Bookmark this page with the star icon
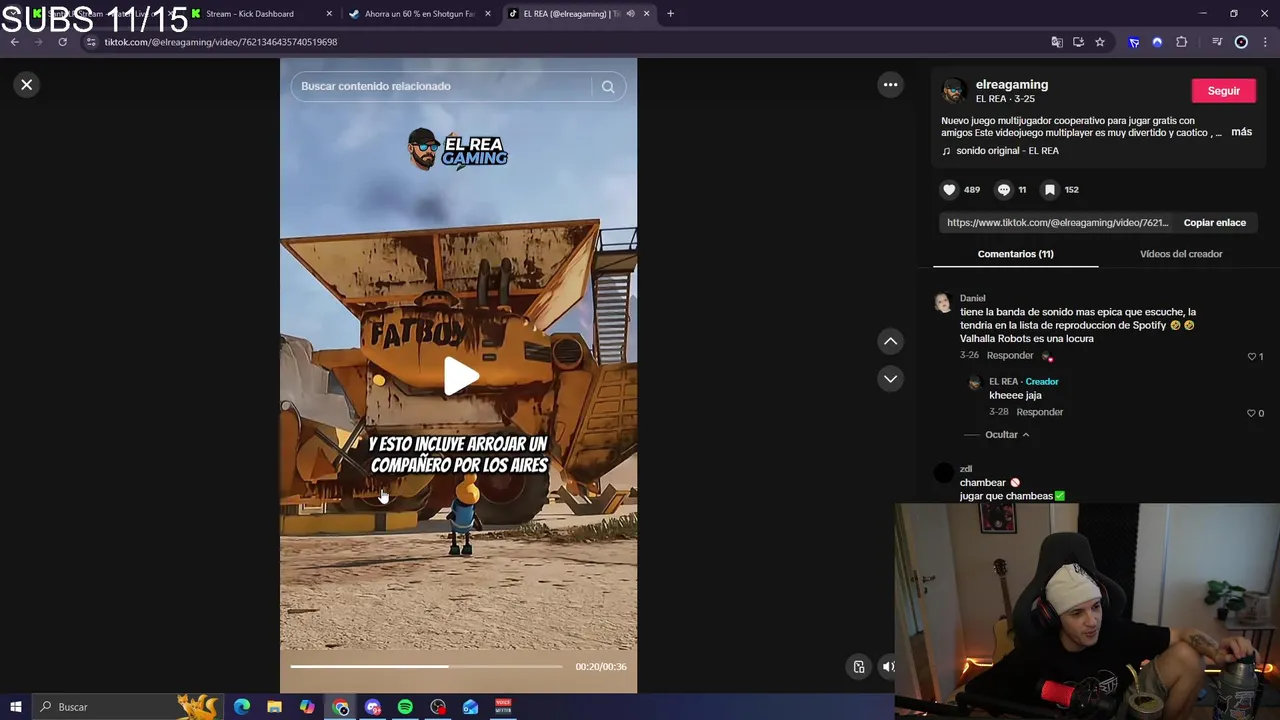This screenshot has width=1280, height=720. 1100,42
